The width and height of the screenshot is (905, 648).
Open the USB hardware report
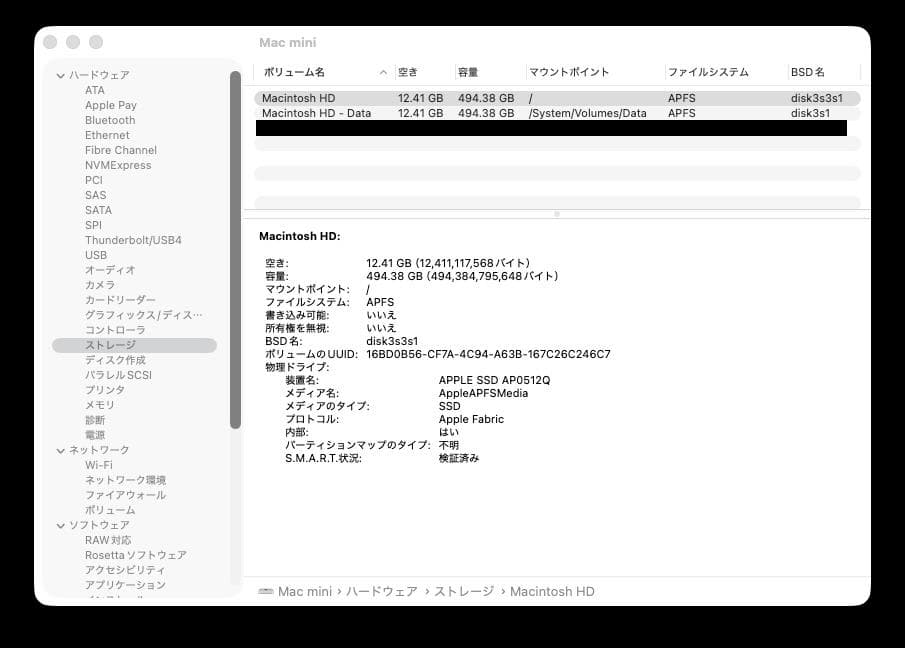tap(95, 255)
